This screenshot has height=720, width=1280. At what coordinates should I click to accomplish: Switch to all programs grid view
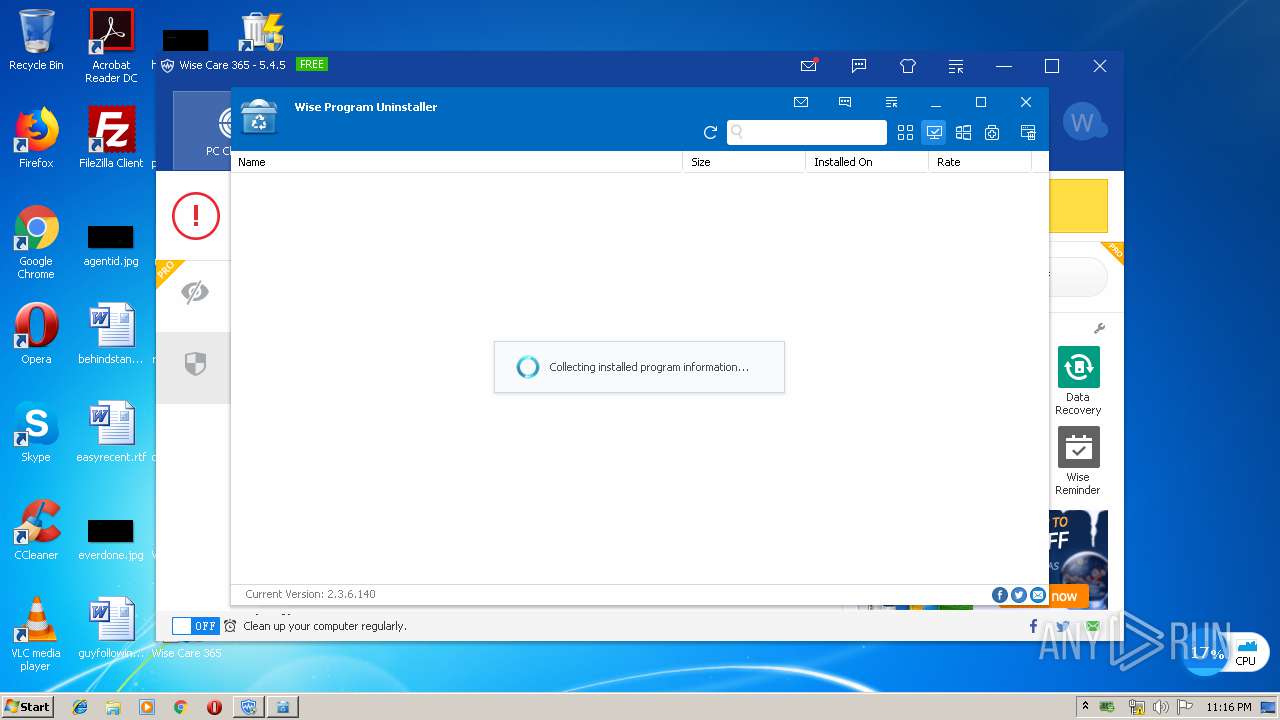(905, 132)
